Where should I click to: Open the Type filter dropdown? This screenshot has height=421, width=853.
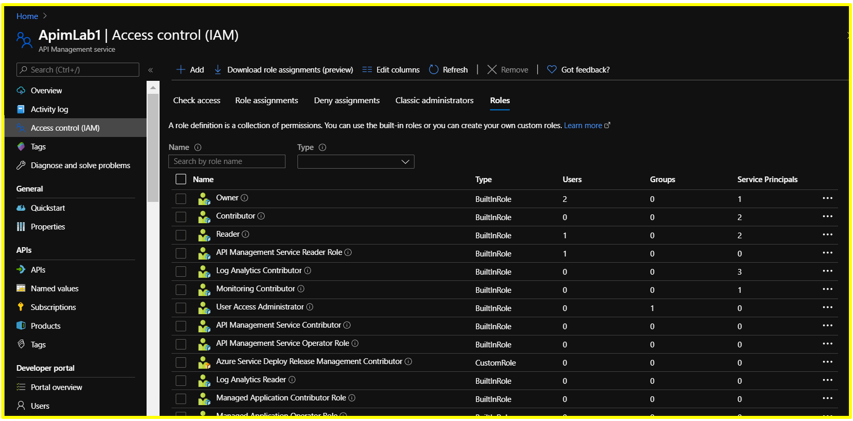(356, 162)
